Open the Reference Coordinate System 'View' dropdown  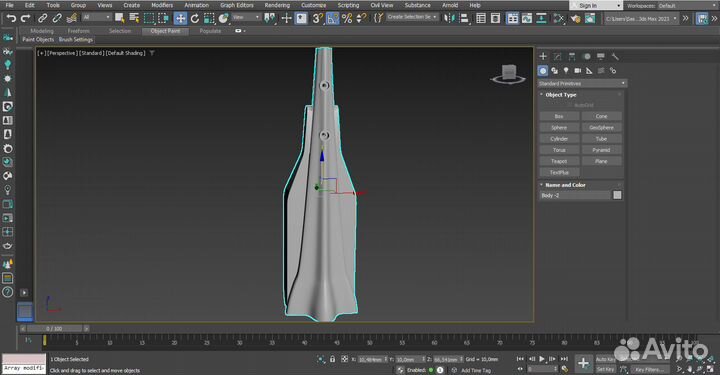coord(246,17)
